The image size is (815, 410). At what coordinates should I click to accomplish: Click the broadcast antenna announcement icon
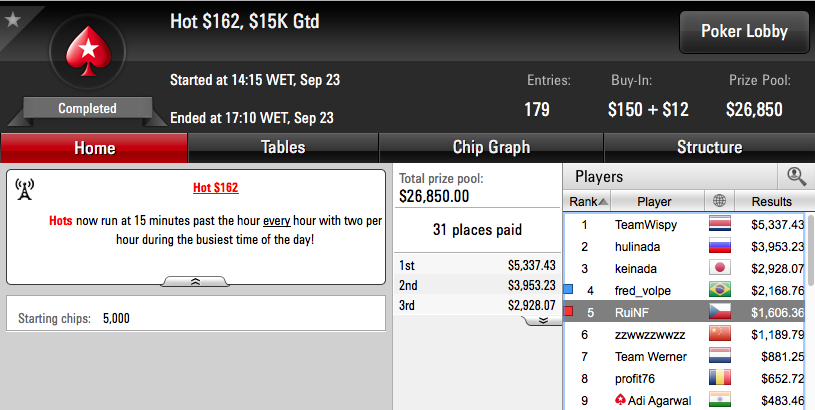point(24,189)
